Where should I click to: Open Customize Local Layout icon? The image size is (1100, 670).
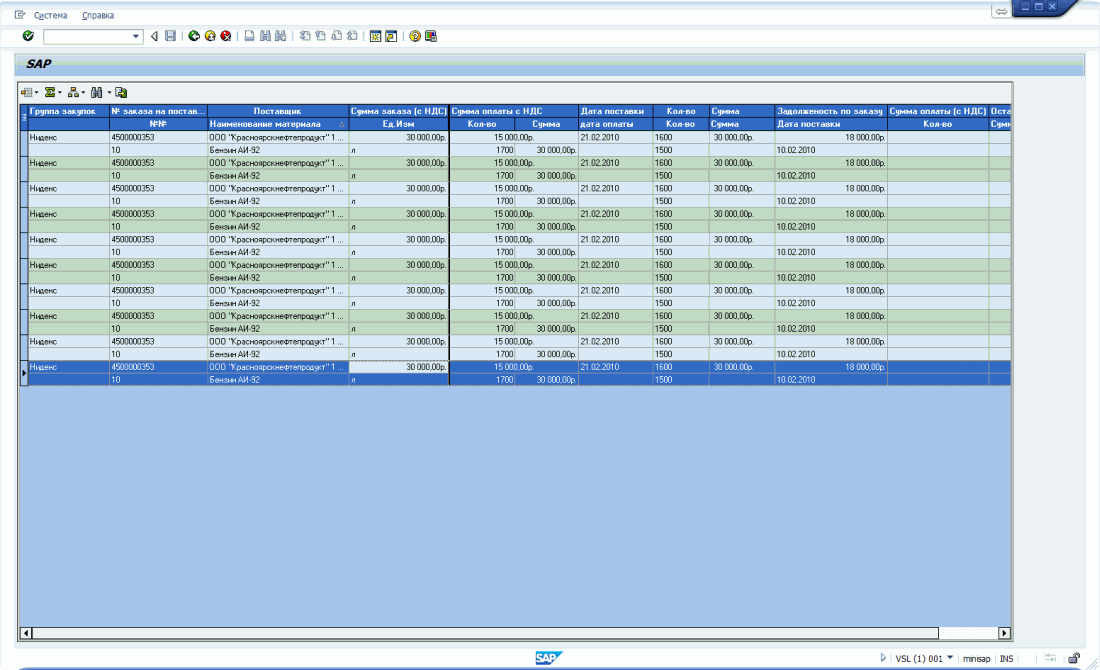(431, 36)
